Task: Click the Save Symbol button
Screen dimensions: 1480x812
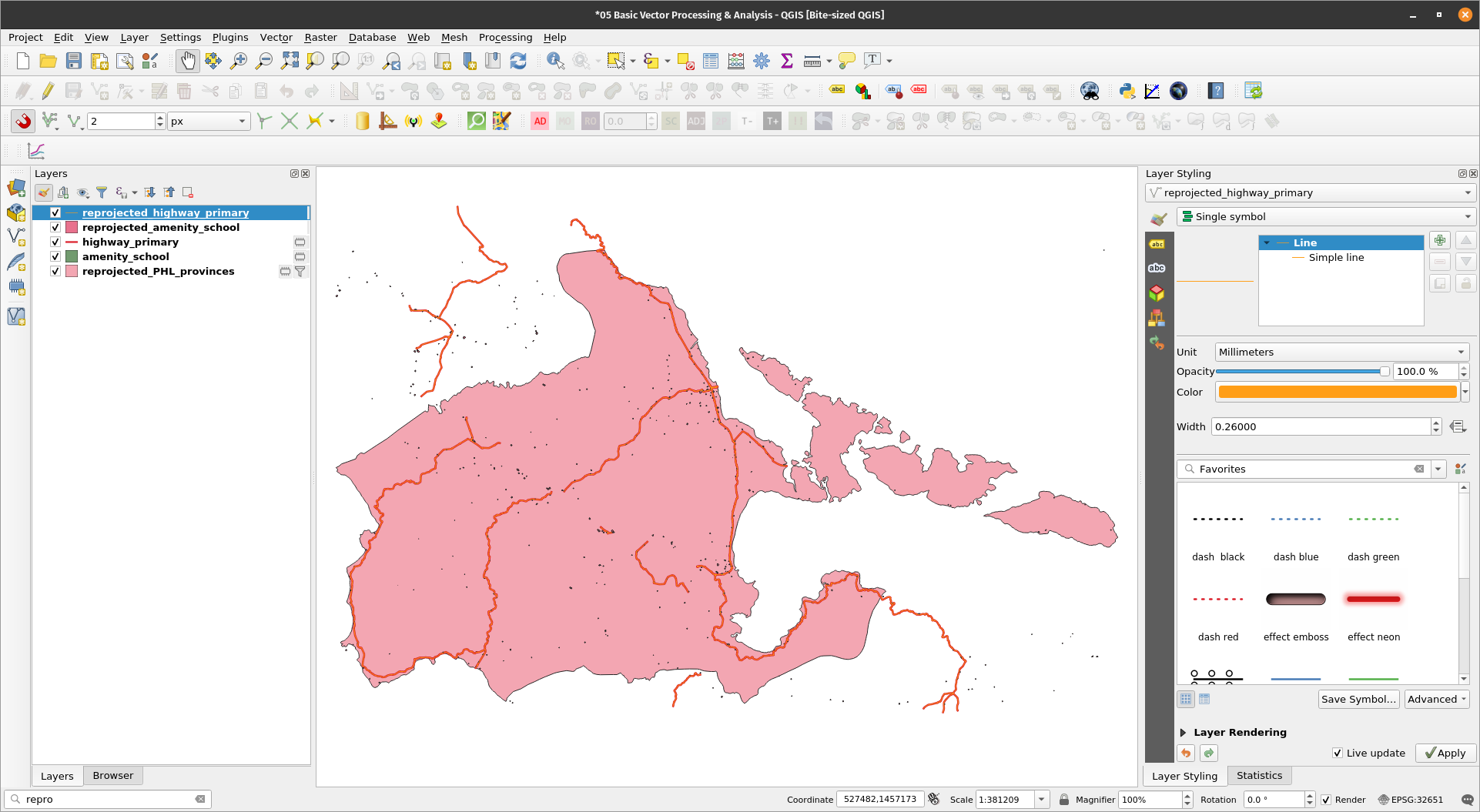Action: [1358, 699]
